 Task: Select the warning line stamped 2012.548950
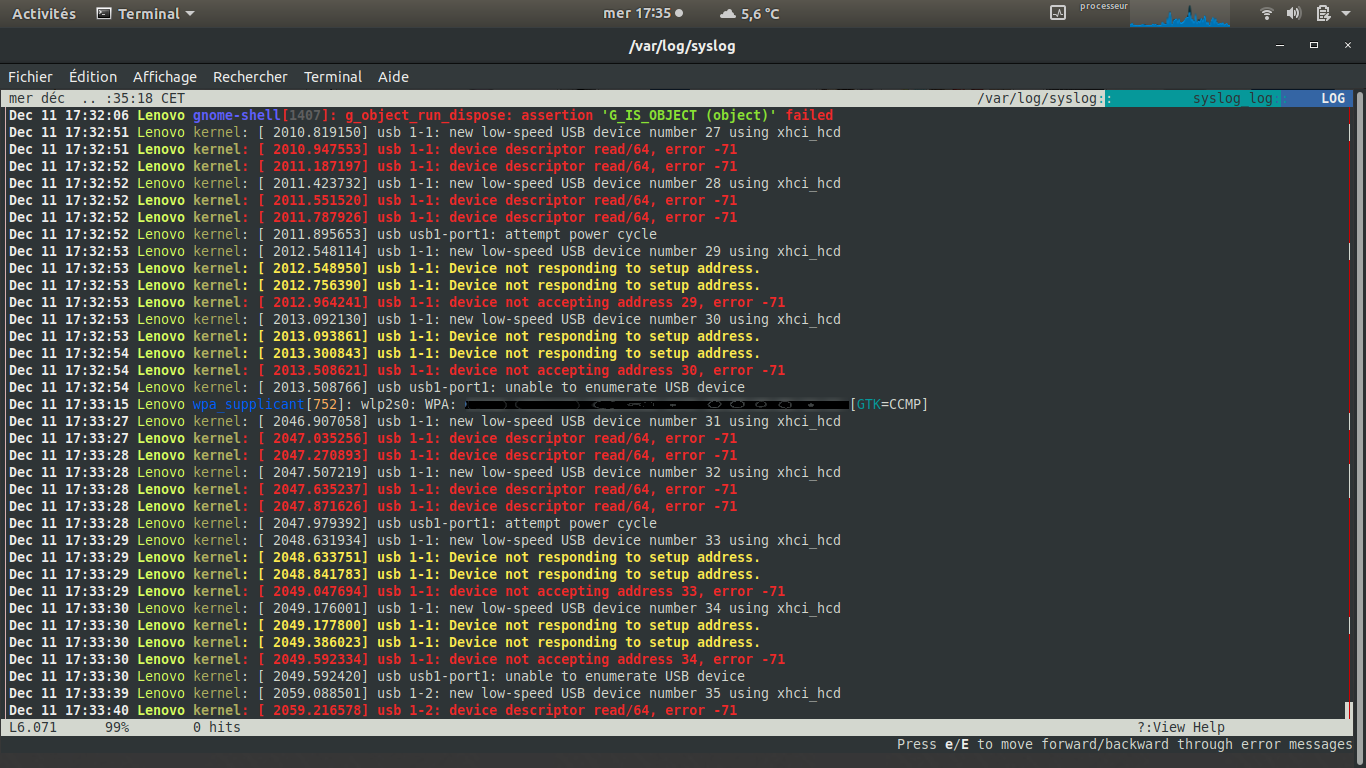(385, 268)
